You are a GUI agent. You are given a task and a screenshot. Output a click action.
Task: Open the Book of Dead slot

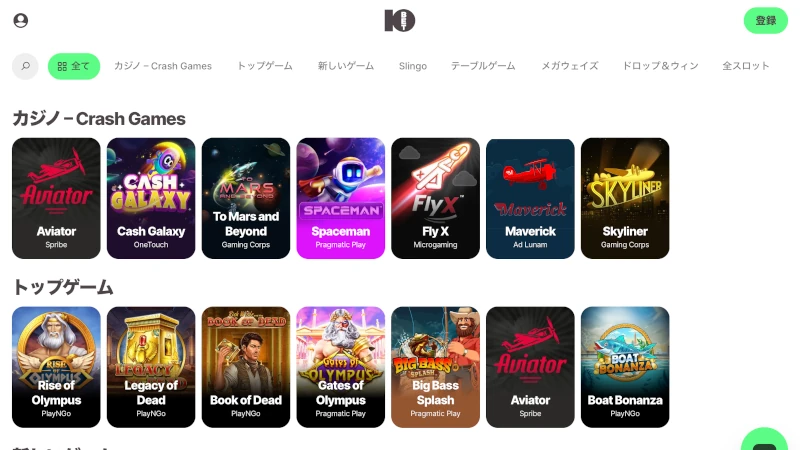tap(246, 367)
